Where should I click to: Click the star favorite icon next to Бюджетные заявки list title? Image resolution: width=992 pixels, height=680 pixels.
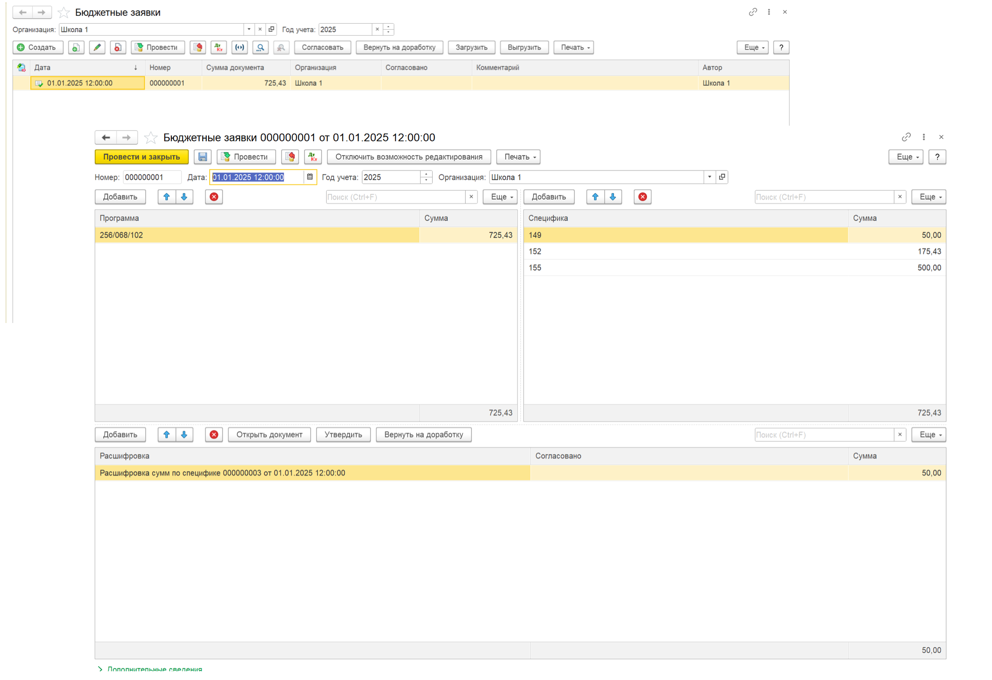coord(64,13)
